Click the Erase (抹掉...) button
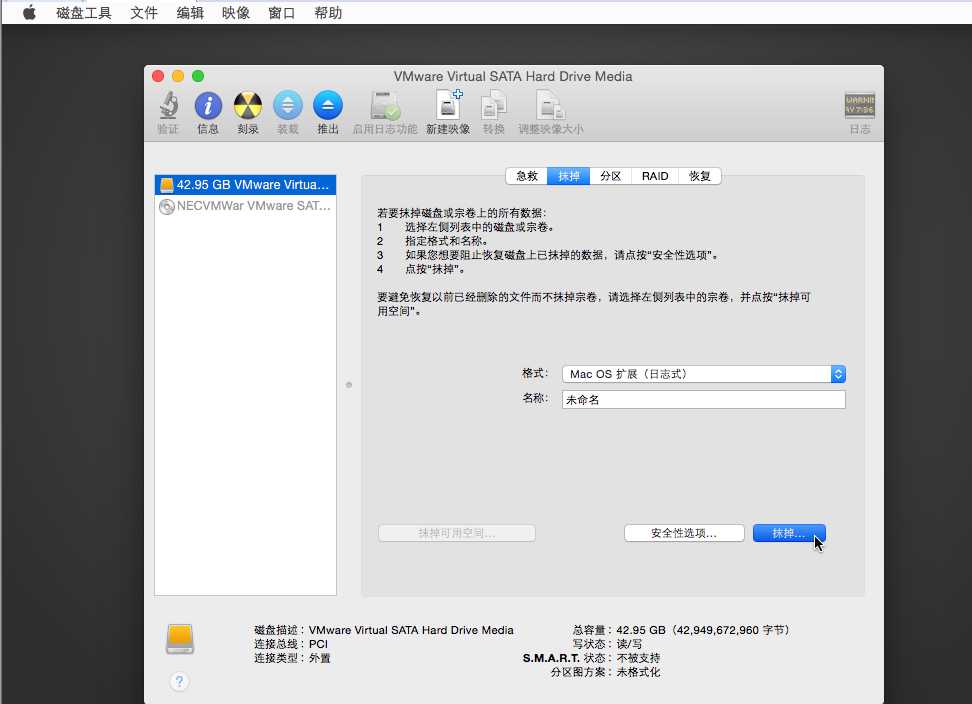Screen dimensions: 972x704 click(x=789, y=533)
